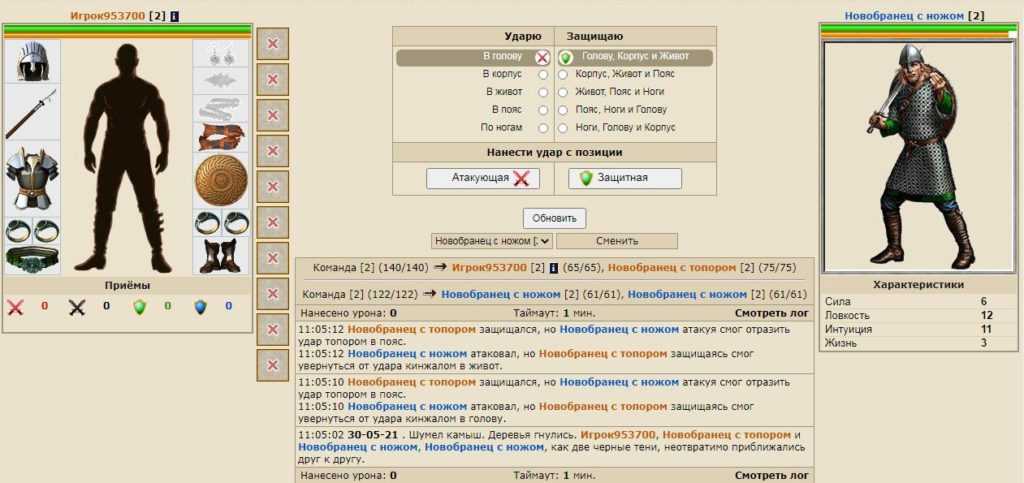Viewport: 1024px width, 483px height.
Task: Choose defense 'Пояс, Ноги и Голову'
Action: click(x=563, y=110)
